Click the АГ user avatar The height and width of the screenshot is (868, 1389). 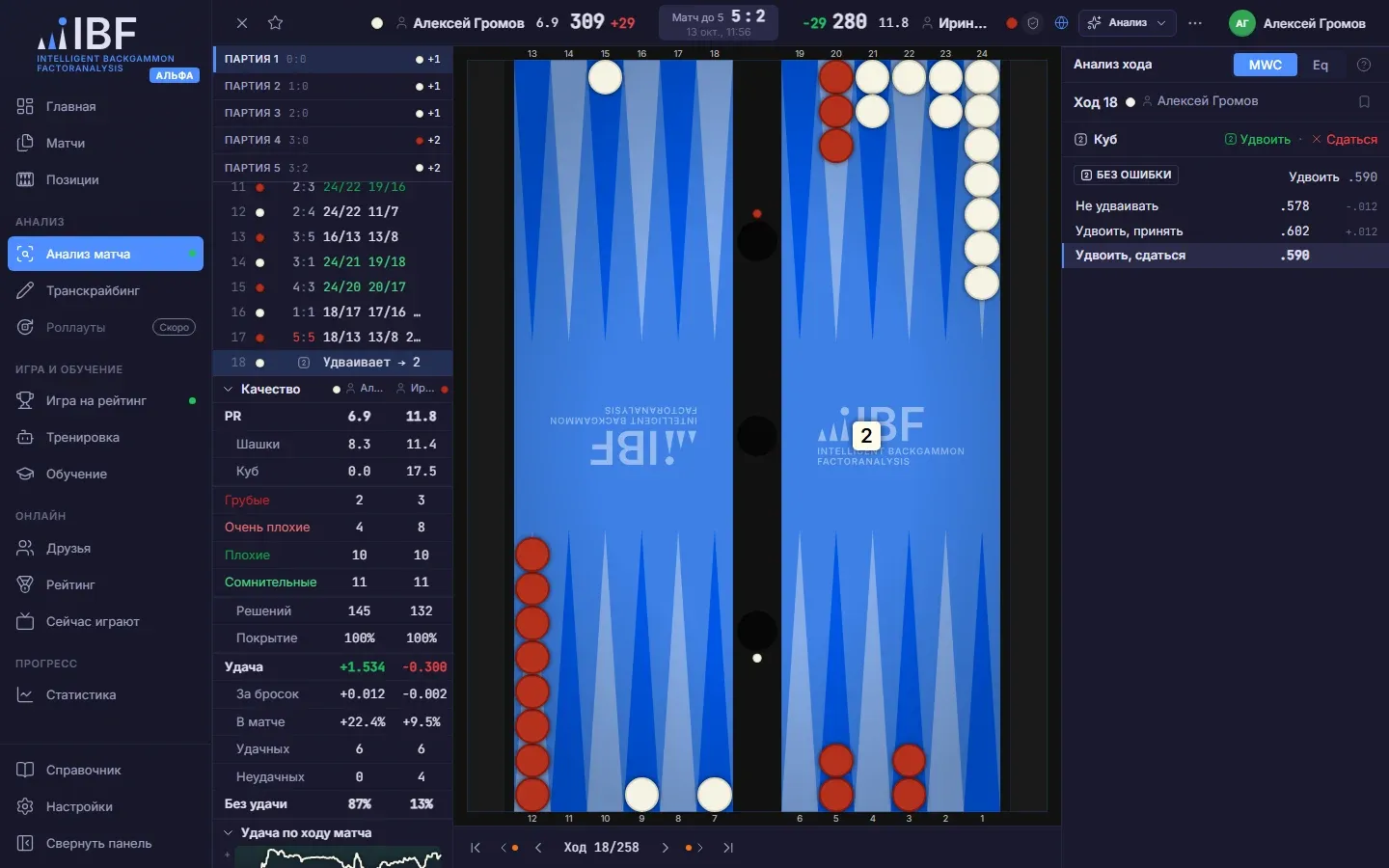[x=1241, y=23]
